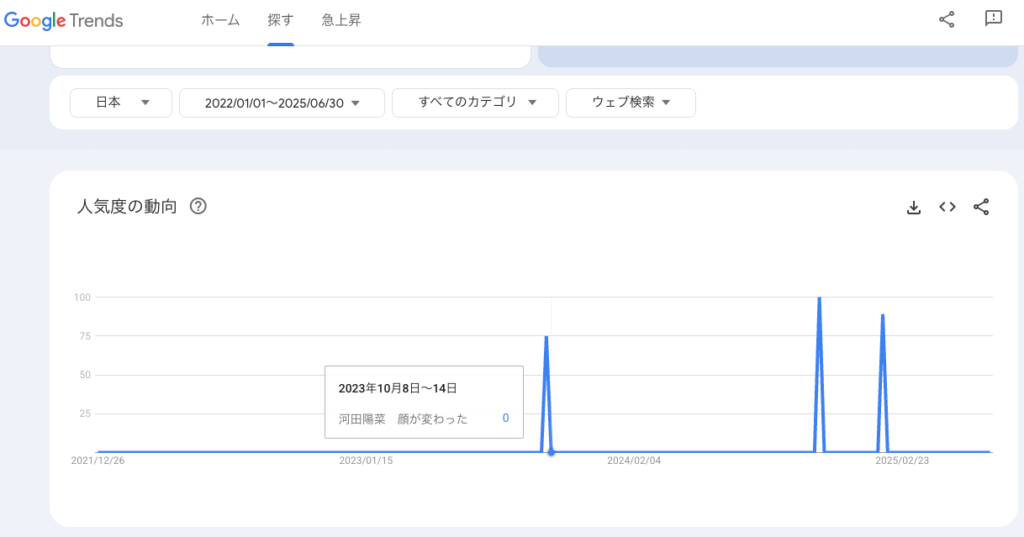Click the highlighted data point dot on the baseline
This screenshot has height=537, width=1024.
[551, 452]
